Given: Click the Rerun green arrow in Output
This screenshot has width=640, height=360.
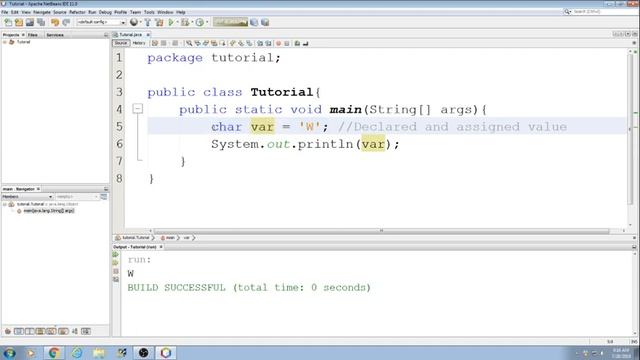Looking at the screenshot, I should pos(116,255).
